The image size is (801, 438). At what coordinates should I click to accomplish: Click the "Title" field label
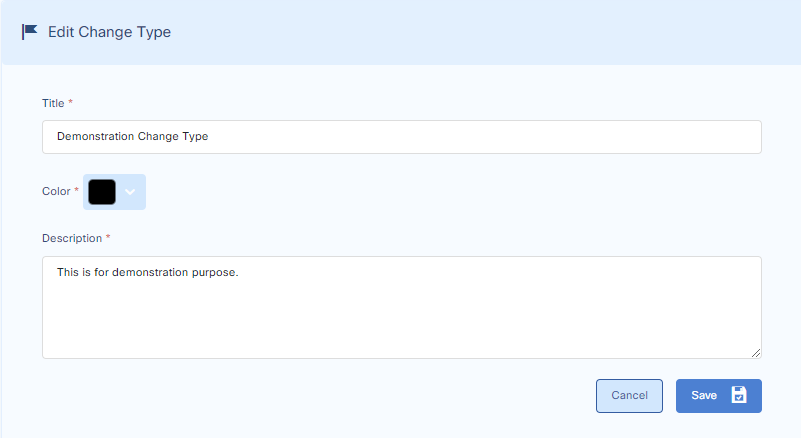53,103
